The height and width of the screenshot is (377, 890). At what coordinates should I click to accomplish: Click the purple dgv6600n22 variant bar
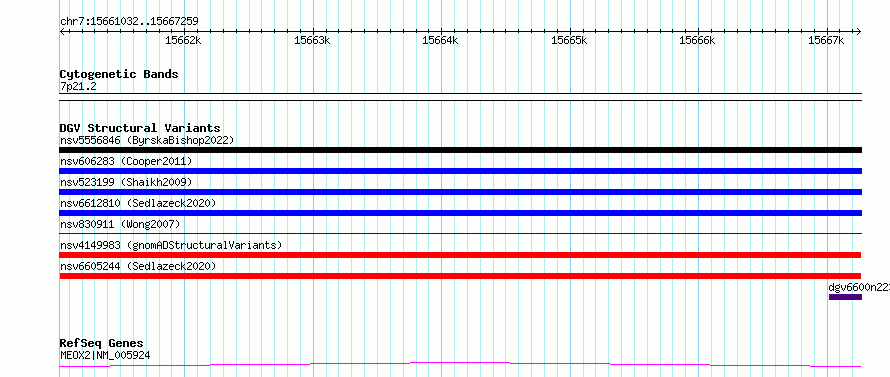pyautogui.click(x=845, y=297)
